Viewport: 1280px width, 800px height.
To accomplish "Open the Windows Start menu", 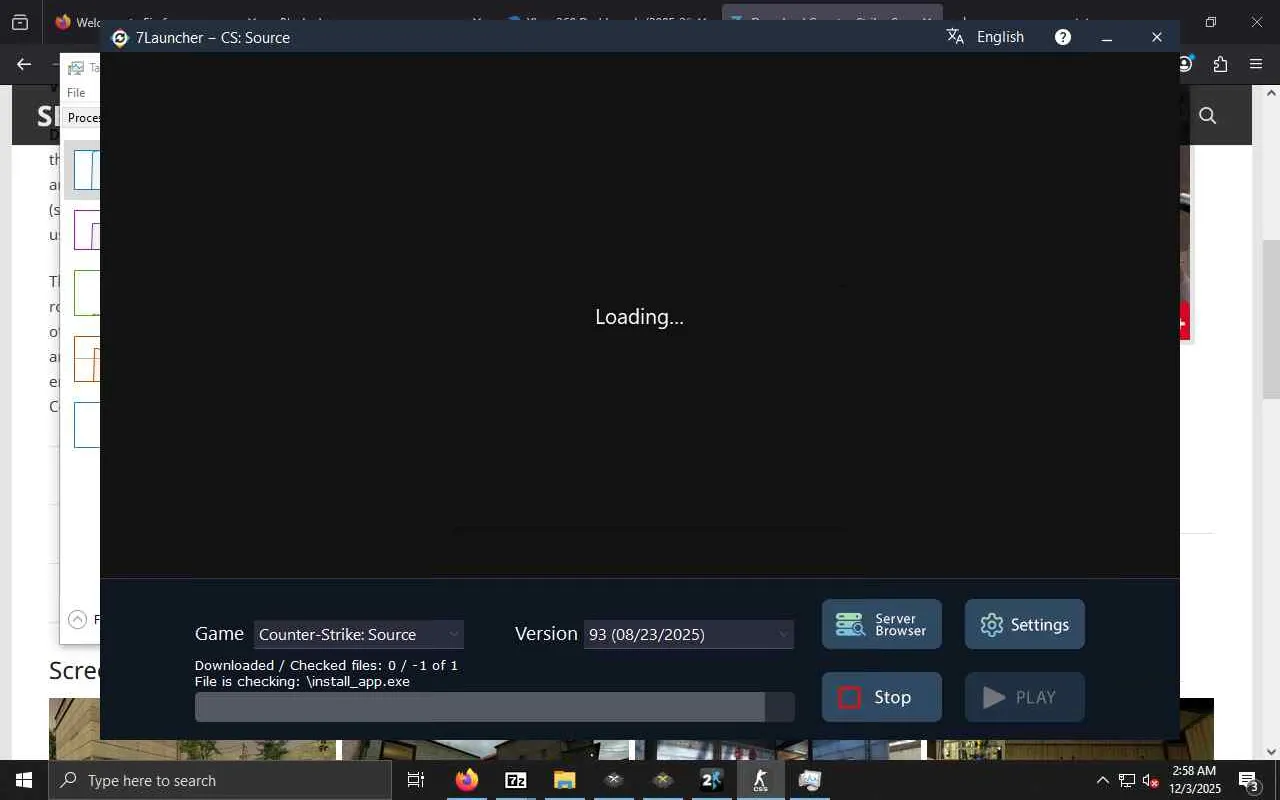I will (x=24, y=780).
